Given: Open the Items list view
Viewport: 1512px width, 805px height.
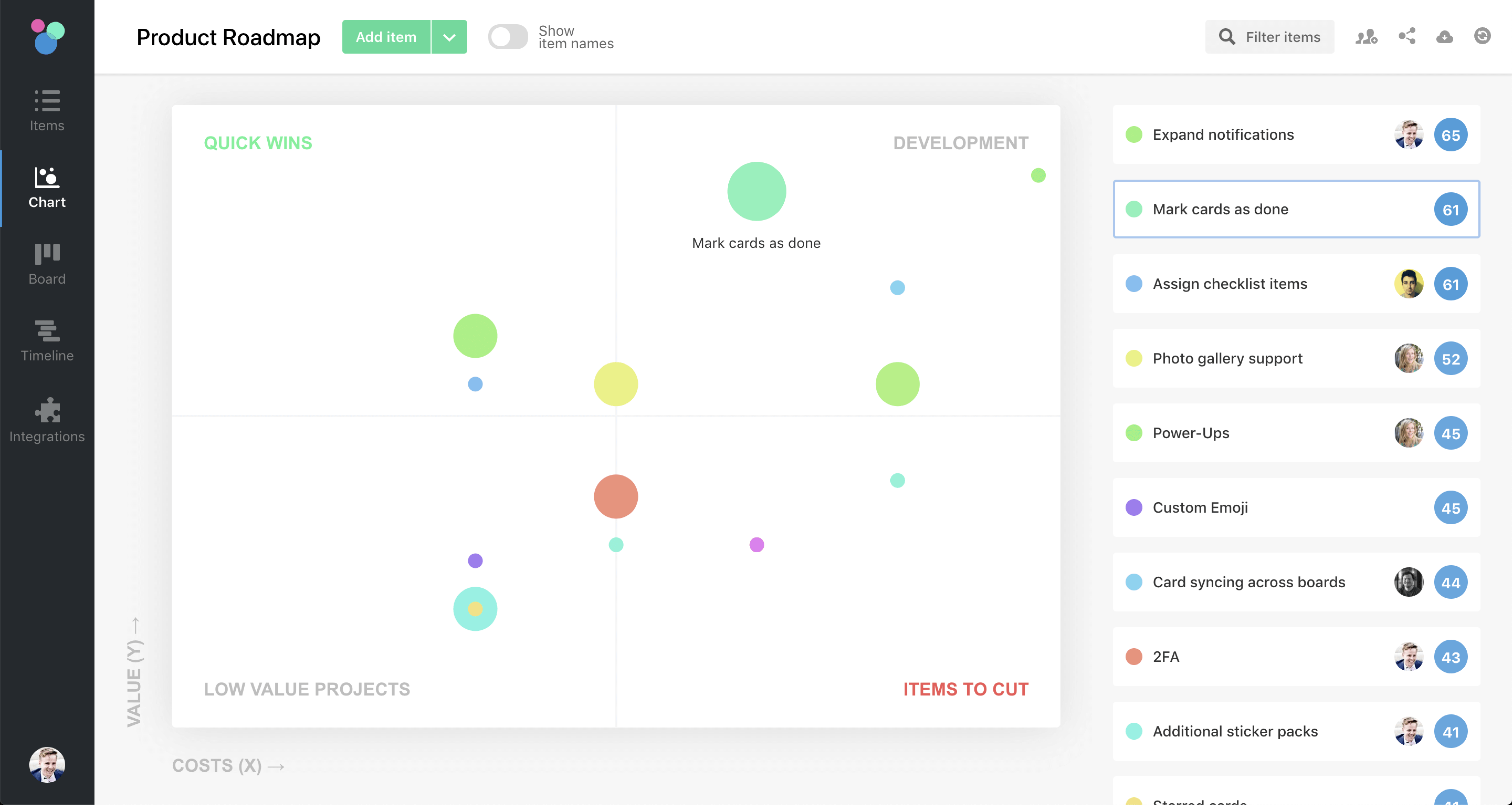Looking at the screenshot, I should (x=47, y=110).
